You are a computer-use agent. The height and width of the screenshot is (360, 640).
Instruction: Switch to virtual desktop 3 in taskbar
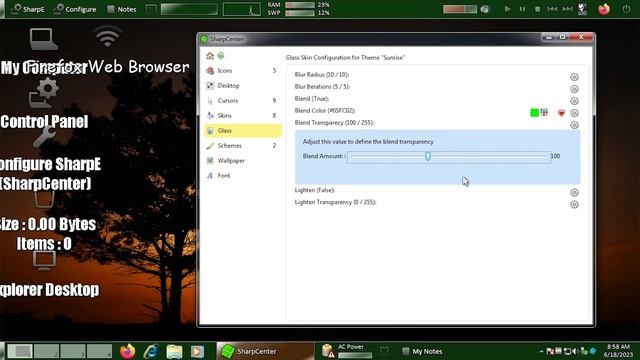pos(73,351)
